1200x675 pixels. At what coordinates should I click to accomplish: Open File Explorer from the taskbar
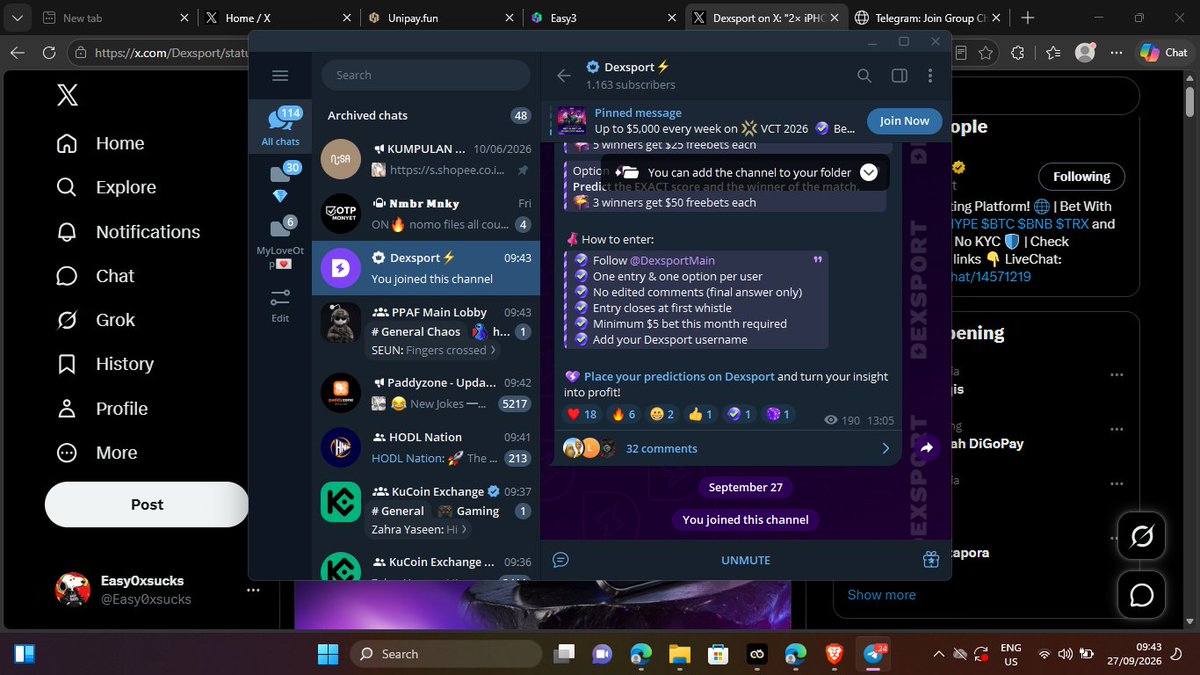679,654
